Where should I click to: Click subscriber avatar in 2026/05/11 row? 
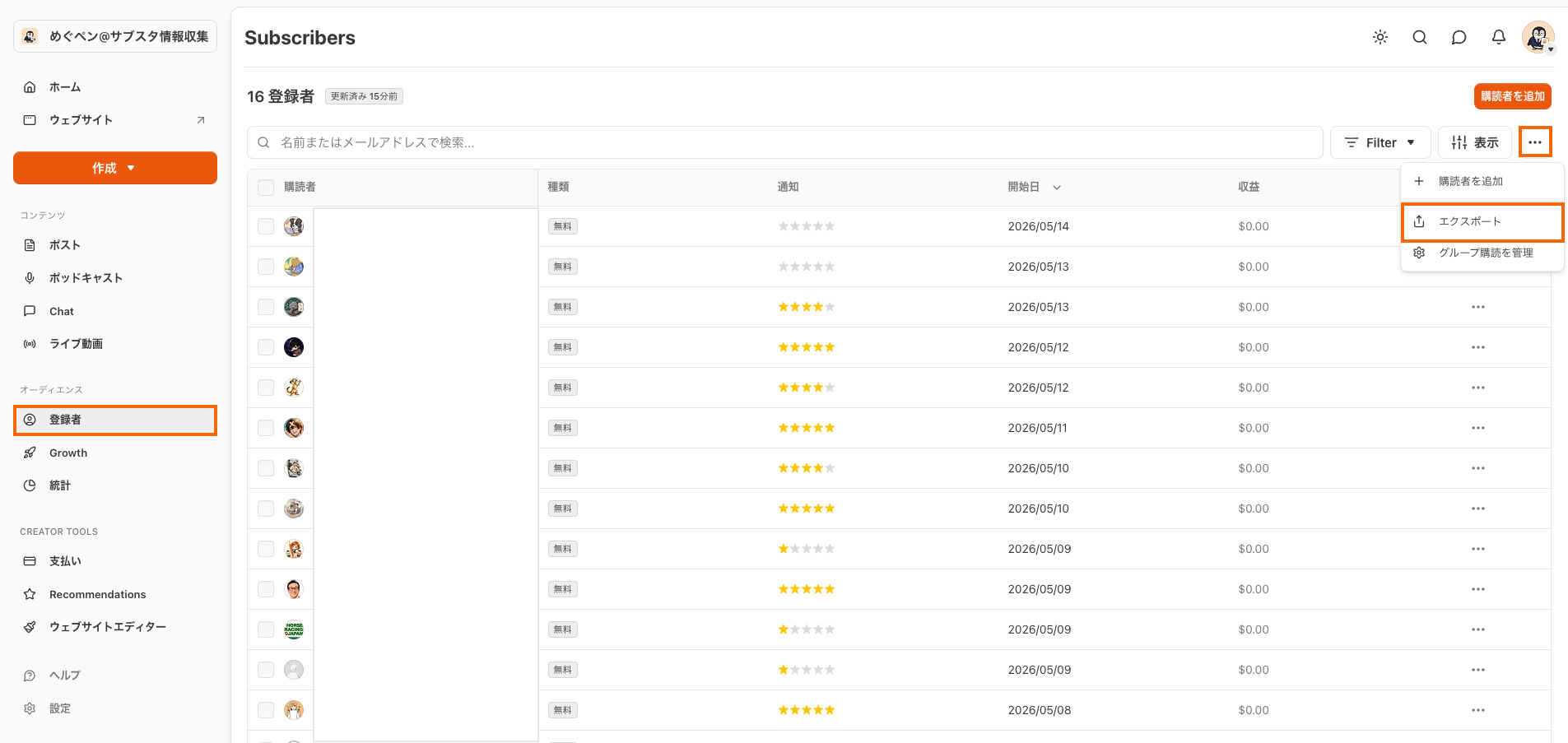[294, 428]
